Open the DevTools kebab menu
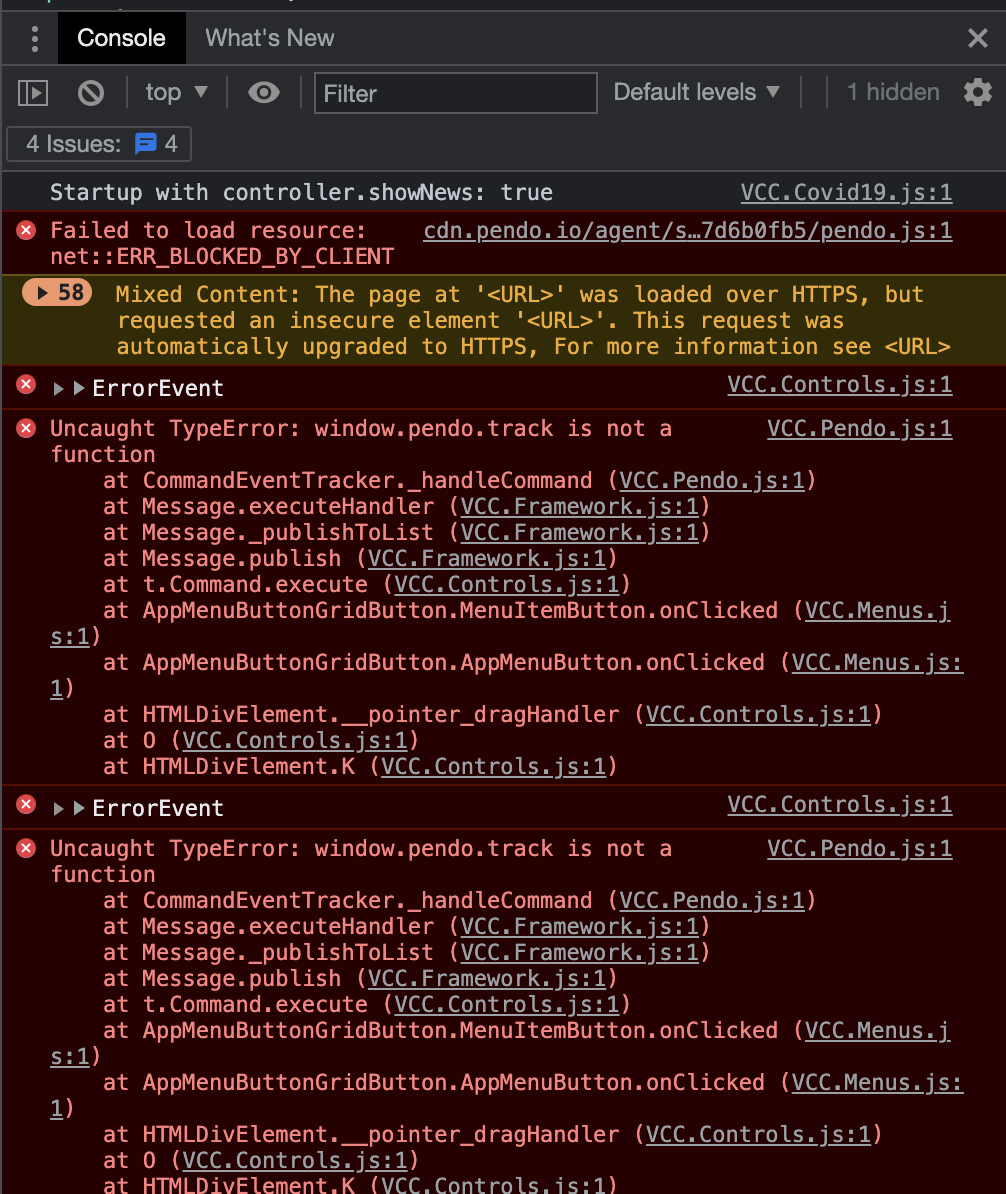The image size is (1006, 1194). click(35, 38)
